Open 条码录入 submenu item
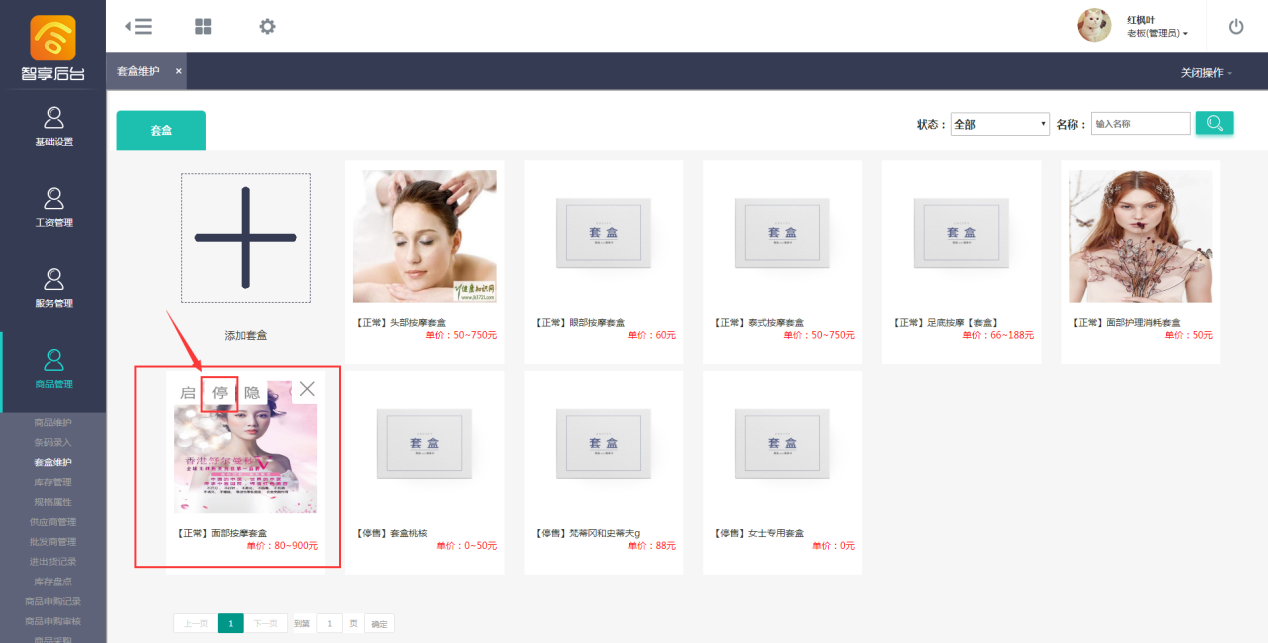Image resolution: width=1268 pixels, height=643 pixels. [x=53, y=442]
